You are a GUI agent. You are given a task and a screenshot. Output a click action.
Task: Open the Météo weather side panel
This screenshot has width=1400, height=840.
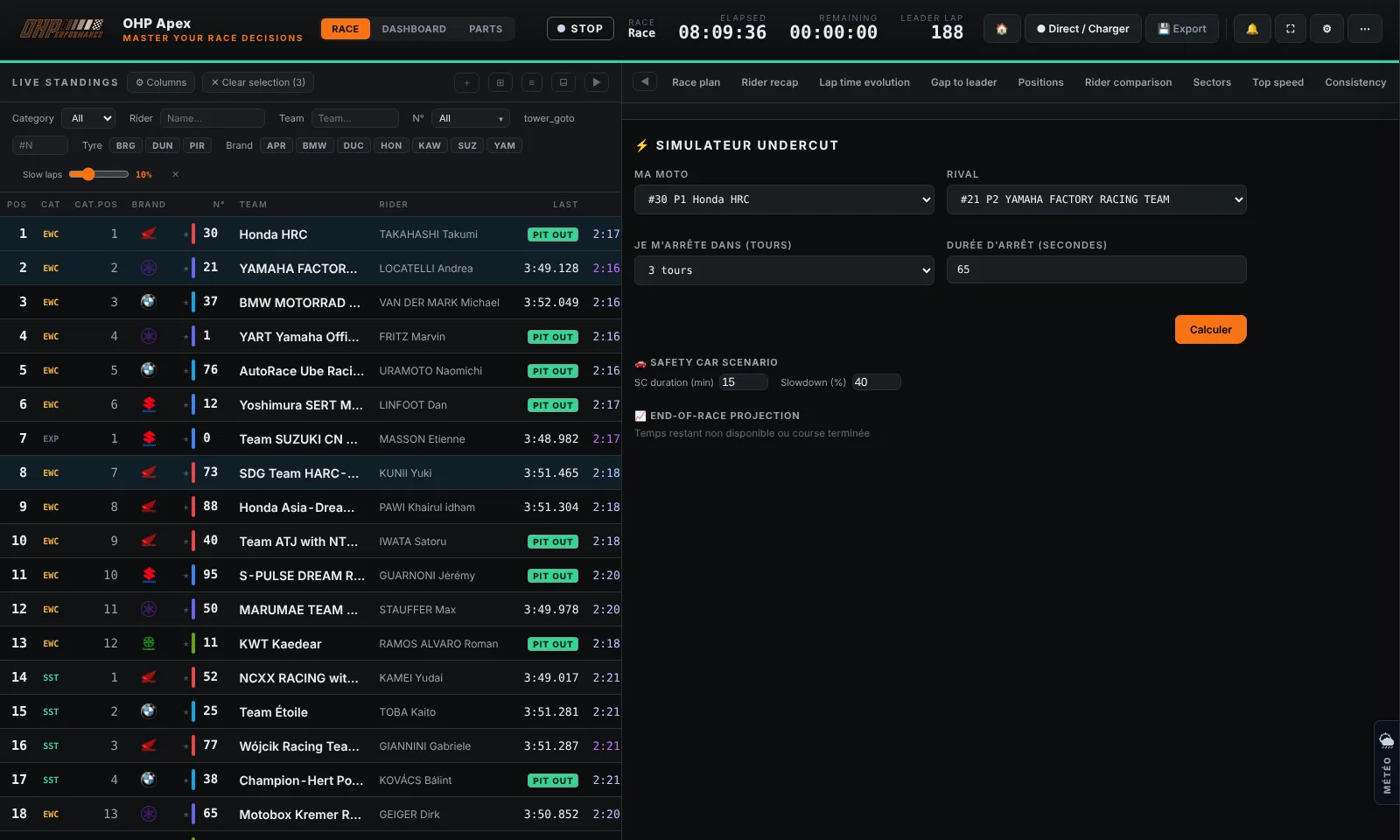(1387, 762)
